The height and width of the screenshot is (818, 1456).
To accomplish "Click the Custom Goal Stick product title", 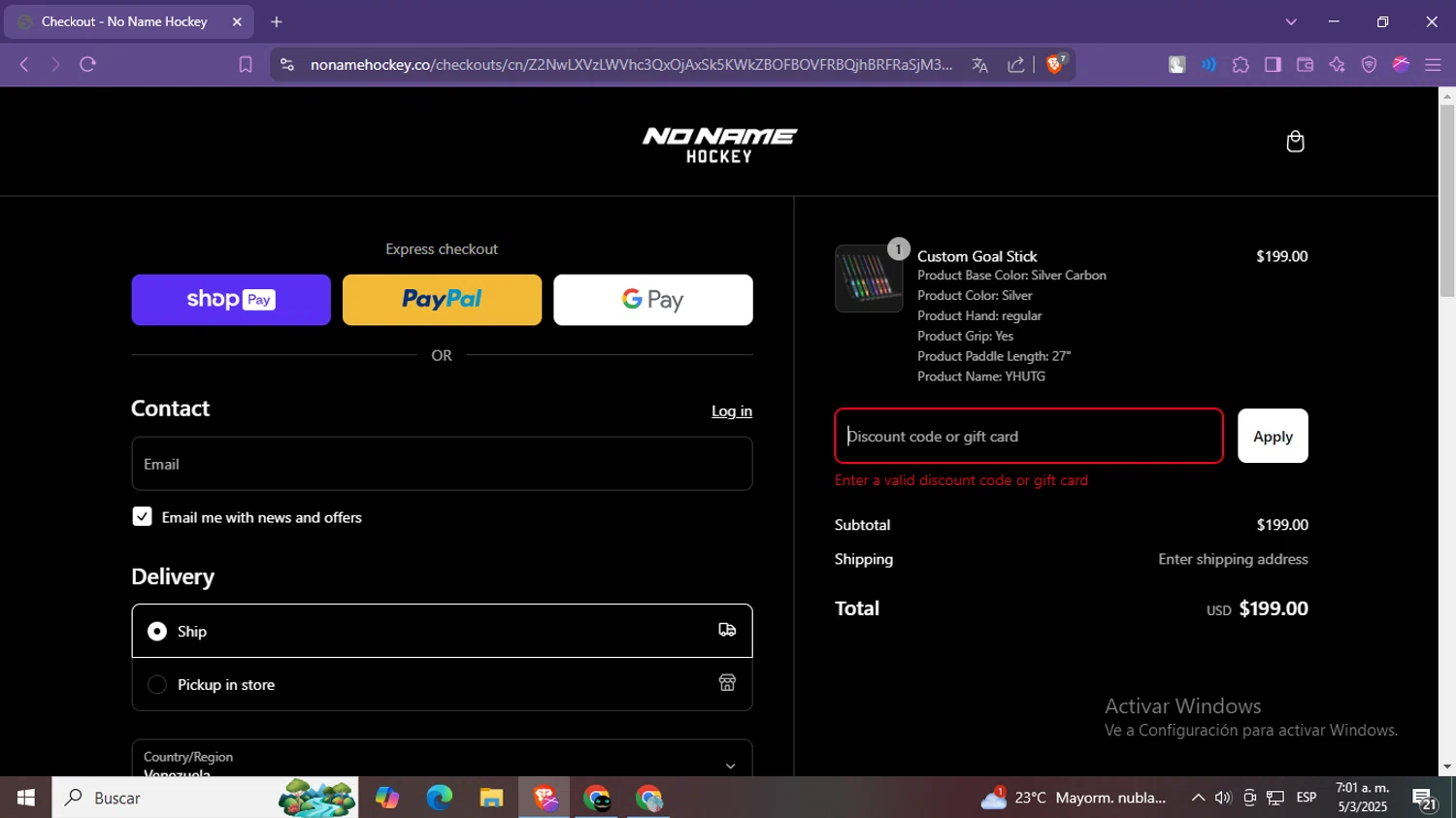I will (x=977, y=256).
